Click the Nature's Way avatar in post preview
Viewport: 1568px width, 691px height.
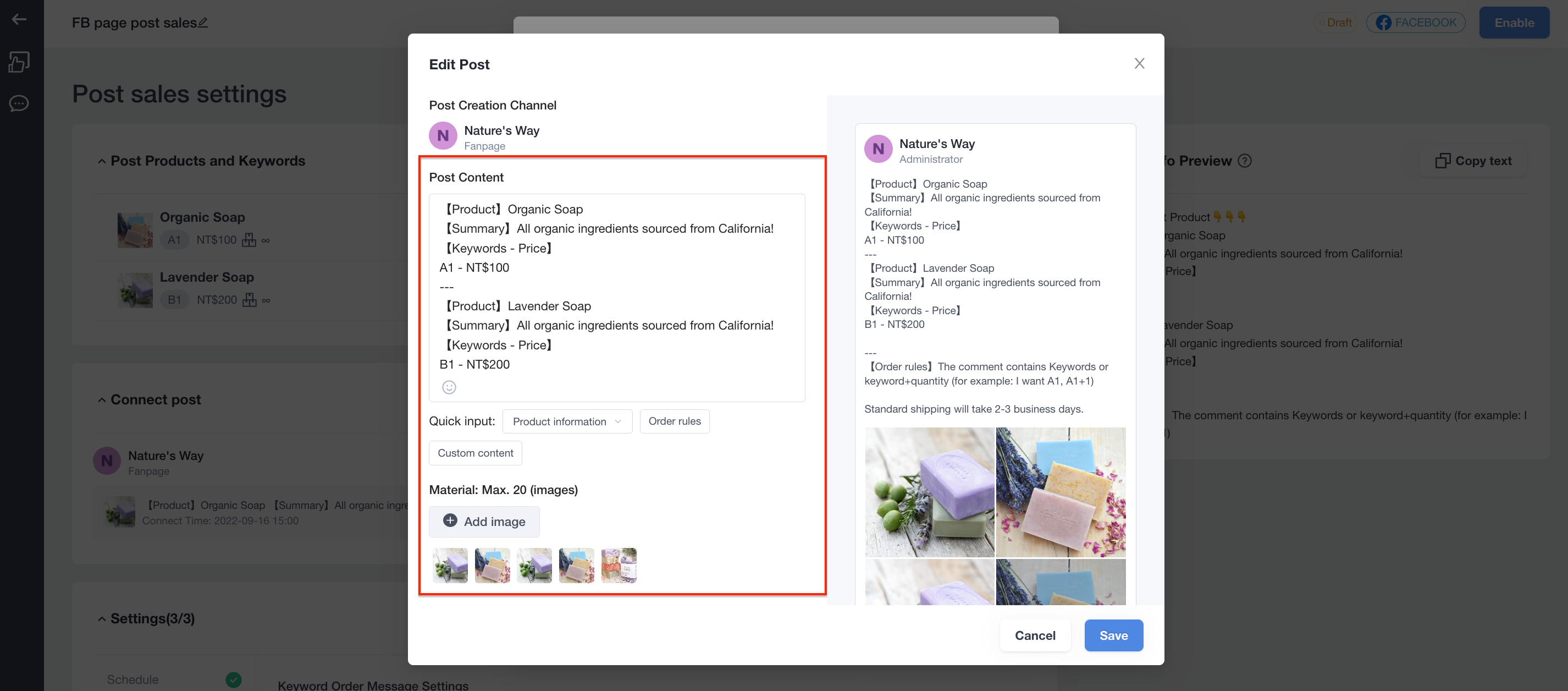[x=877, y=149]
